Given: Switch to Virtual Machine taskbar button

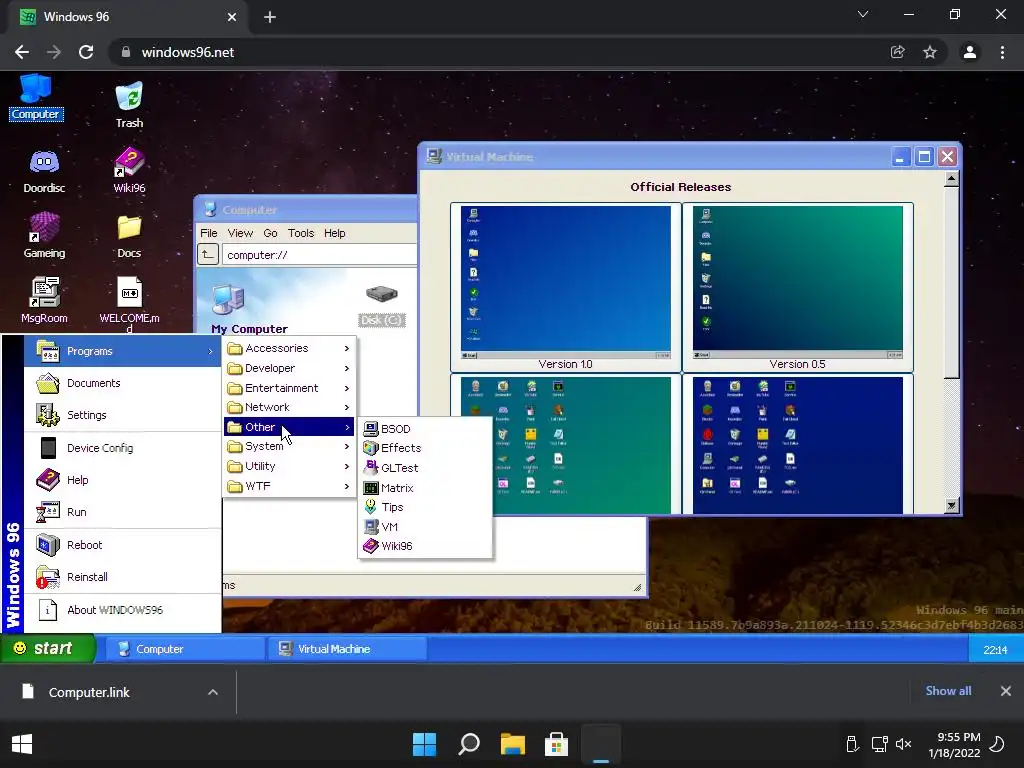Looking at the screenshot, I should tap(347, 649).
